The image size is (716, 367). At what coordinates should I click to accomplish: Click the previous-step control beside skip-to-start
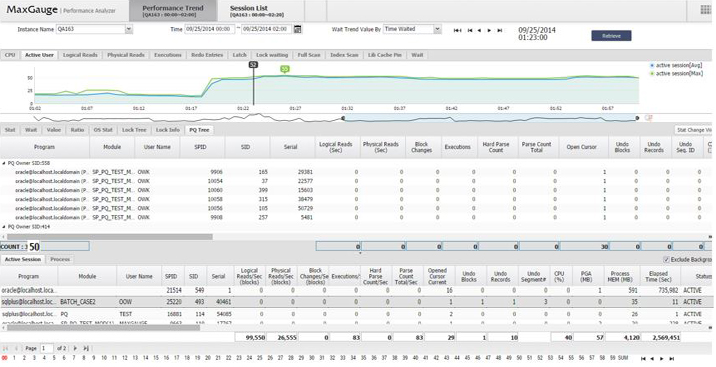coord(469,30)
